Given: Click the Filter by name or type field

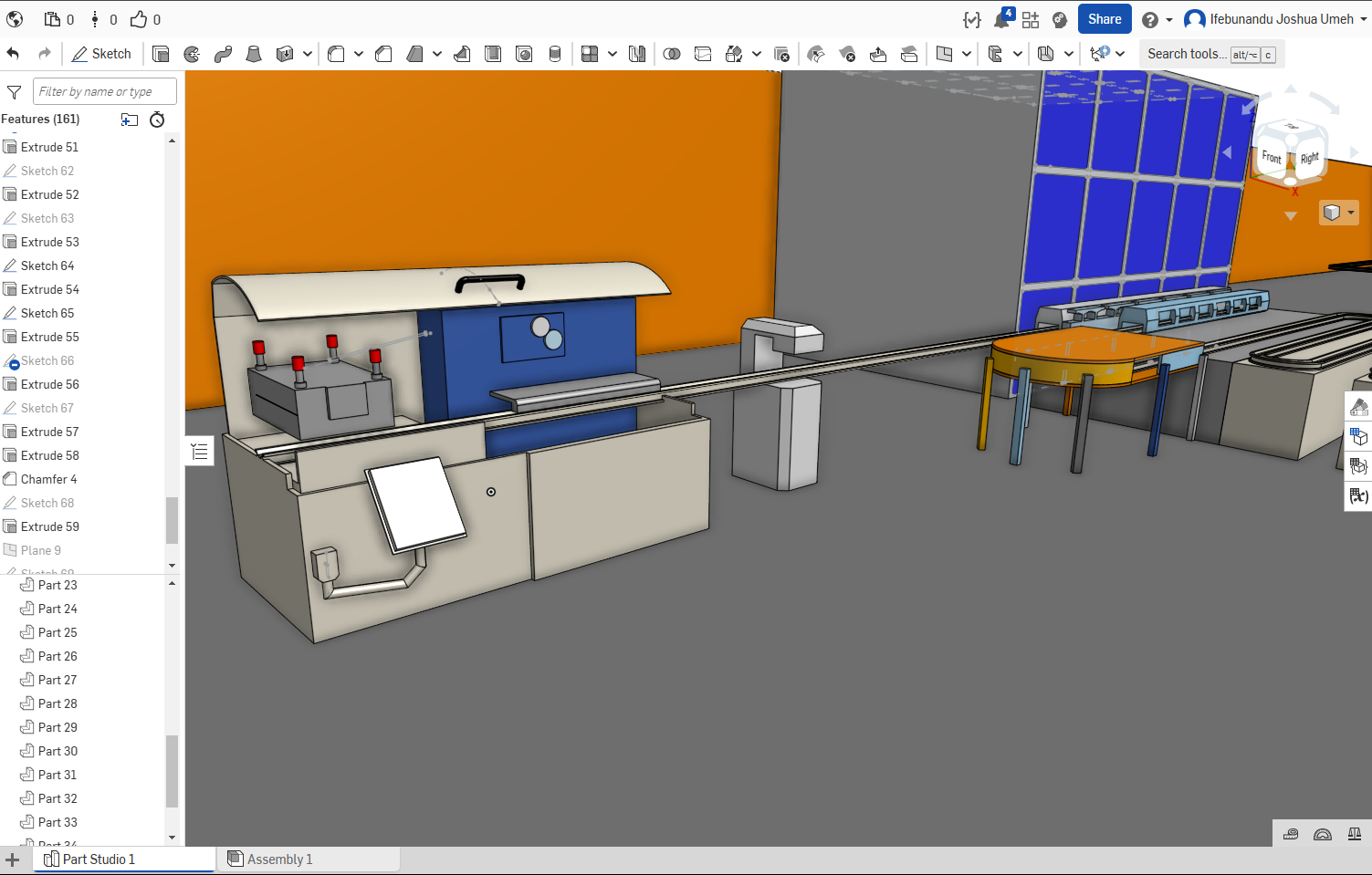Looking at the screenshot, I should (x=105, y=91).
